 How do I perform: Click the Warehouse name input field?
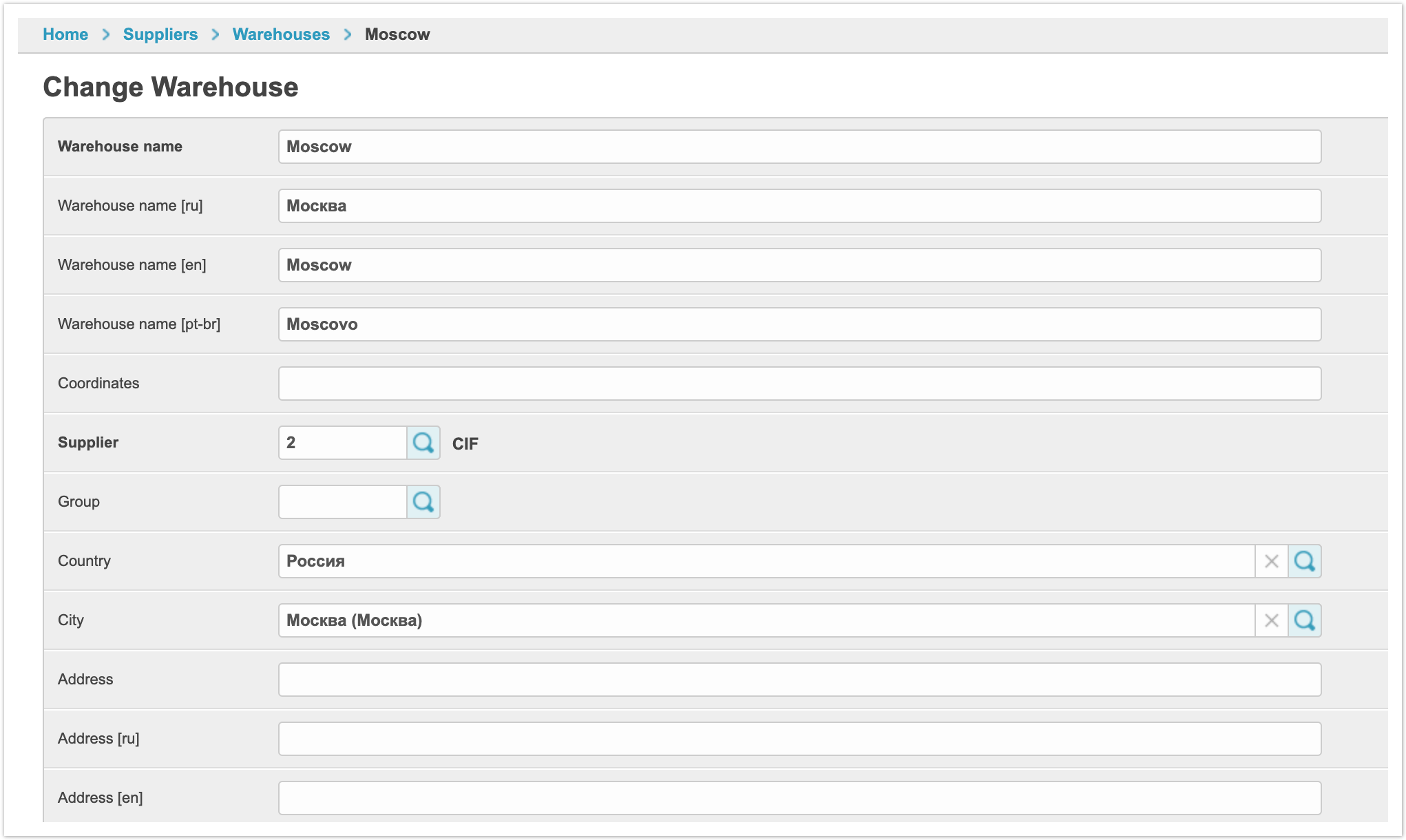(799, 147)
